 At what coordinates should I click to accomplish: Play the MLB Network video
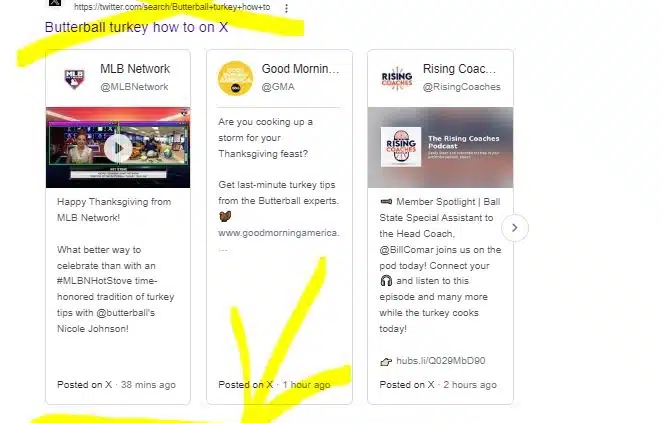tap(118, 148)
